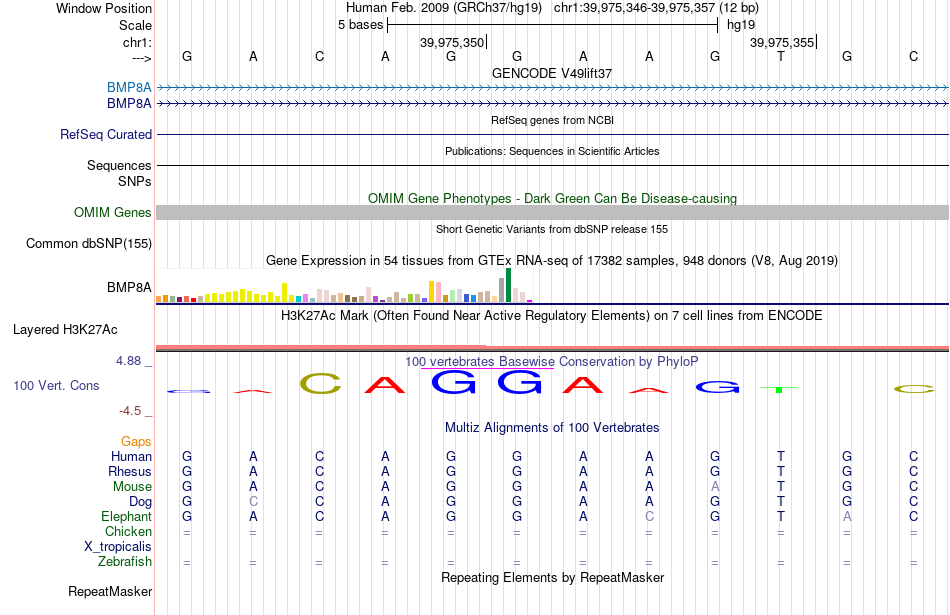The height and width of the screenshot is (615, 950).
Task: Click the 39,975,355 position marker
Action: tap(782, 42)
